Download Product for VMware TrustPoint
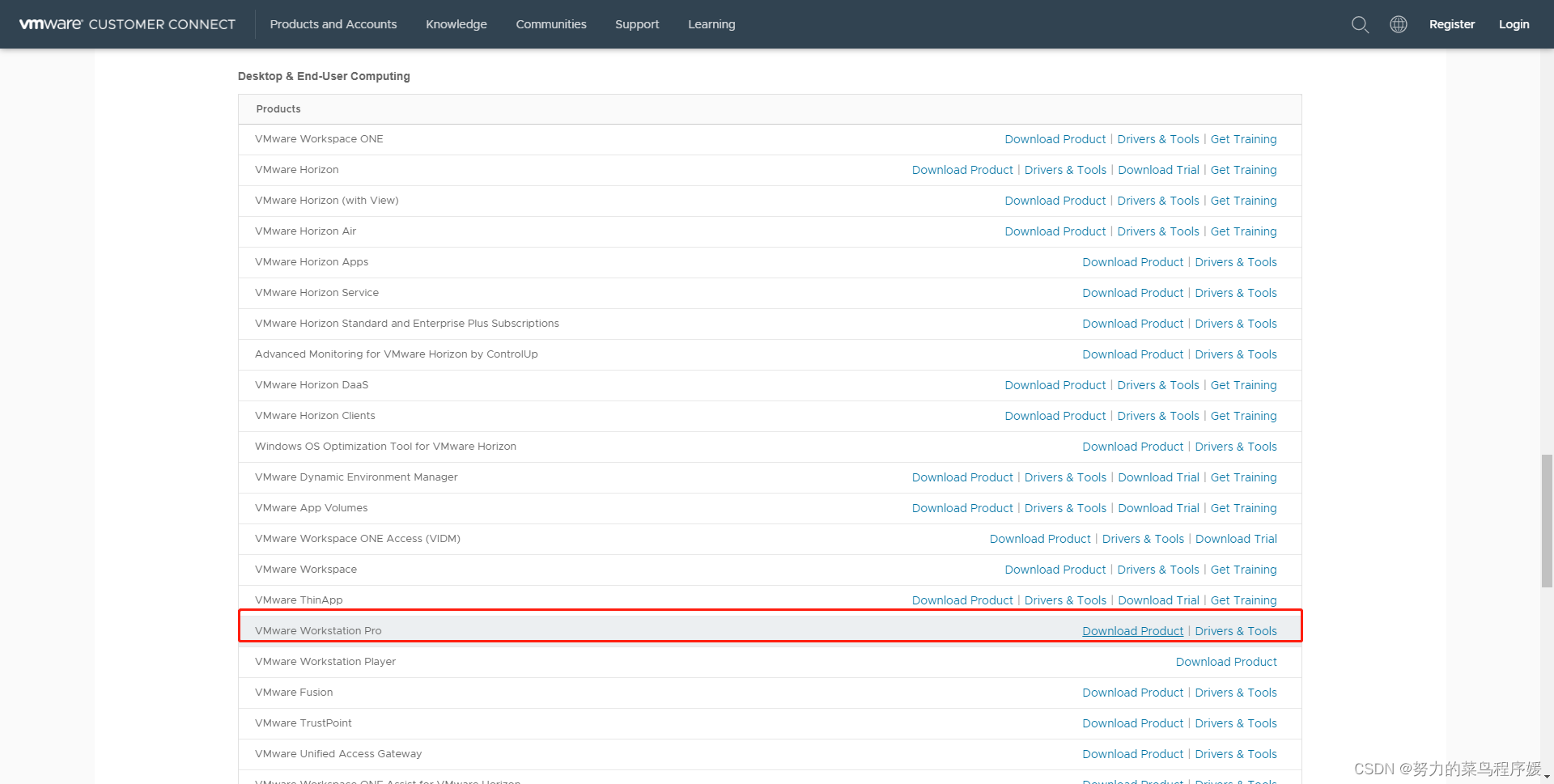The height and width of the screenshot is (784, 1554). [1132, 723]
